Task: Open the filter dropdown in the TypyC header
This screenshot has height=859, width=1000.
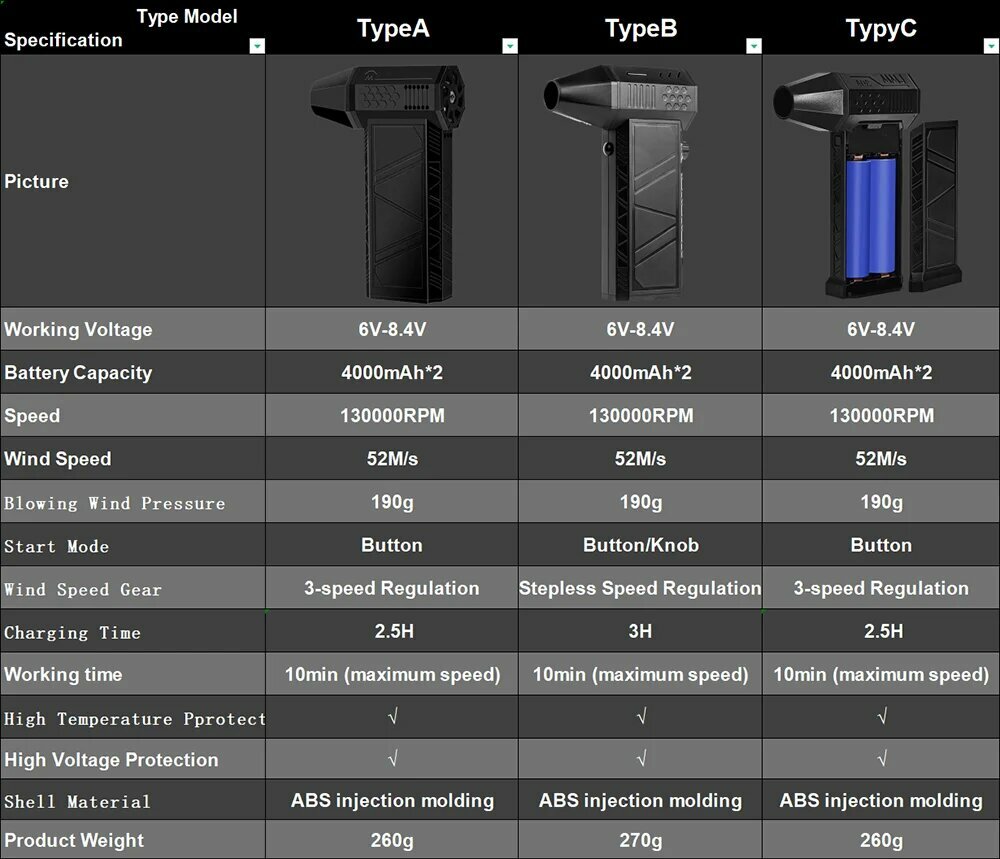Action: (991, 46)
